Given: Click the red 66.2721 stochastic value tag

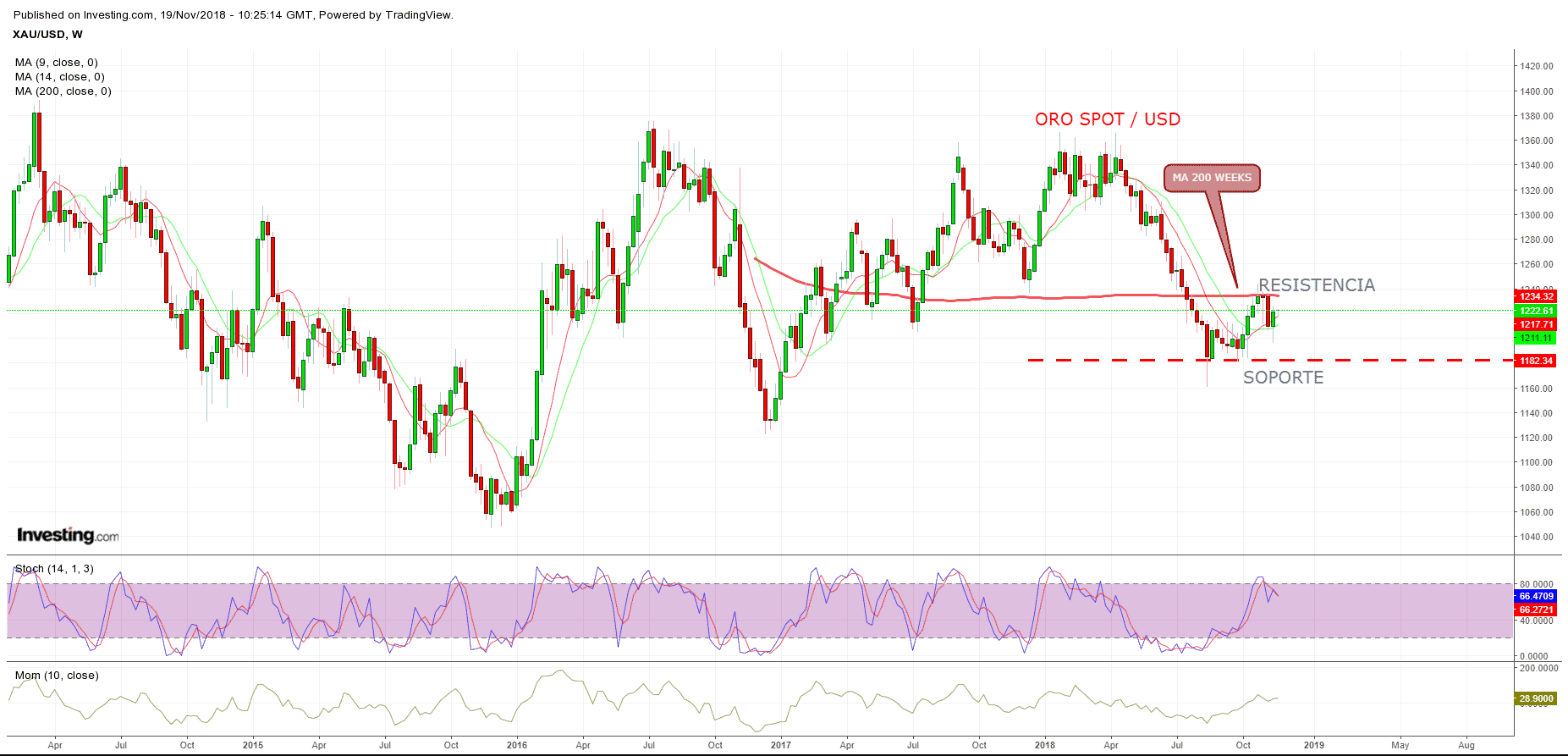Looking at the screenshot, I should 1536,610.
